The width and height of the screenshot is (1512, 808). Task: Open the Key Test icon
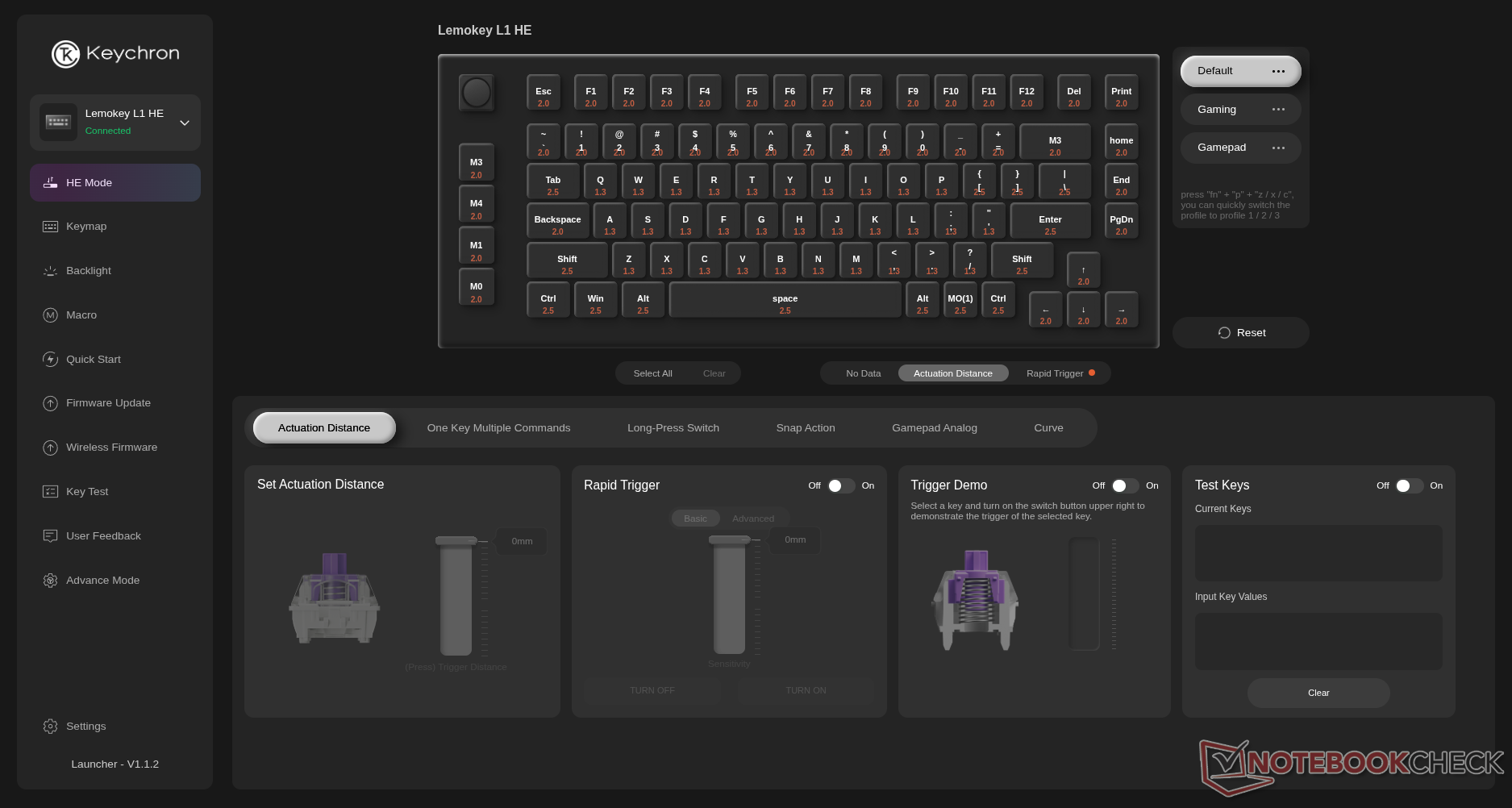[x=50, y=492]
